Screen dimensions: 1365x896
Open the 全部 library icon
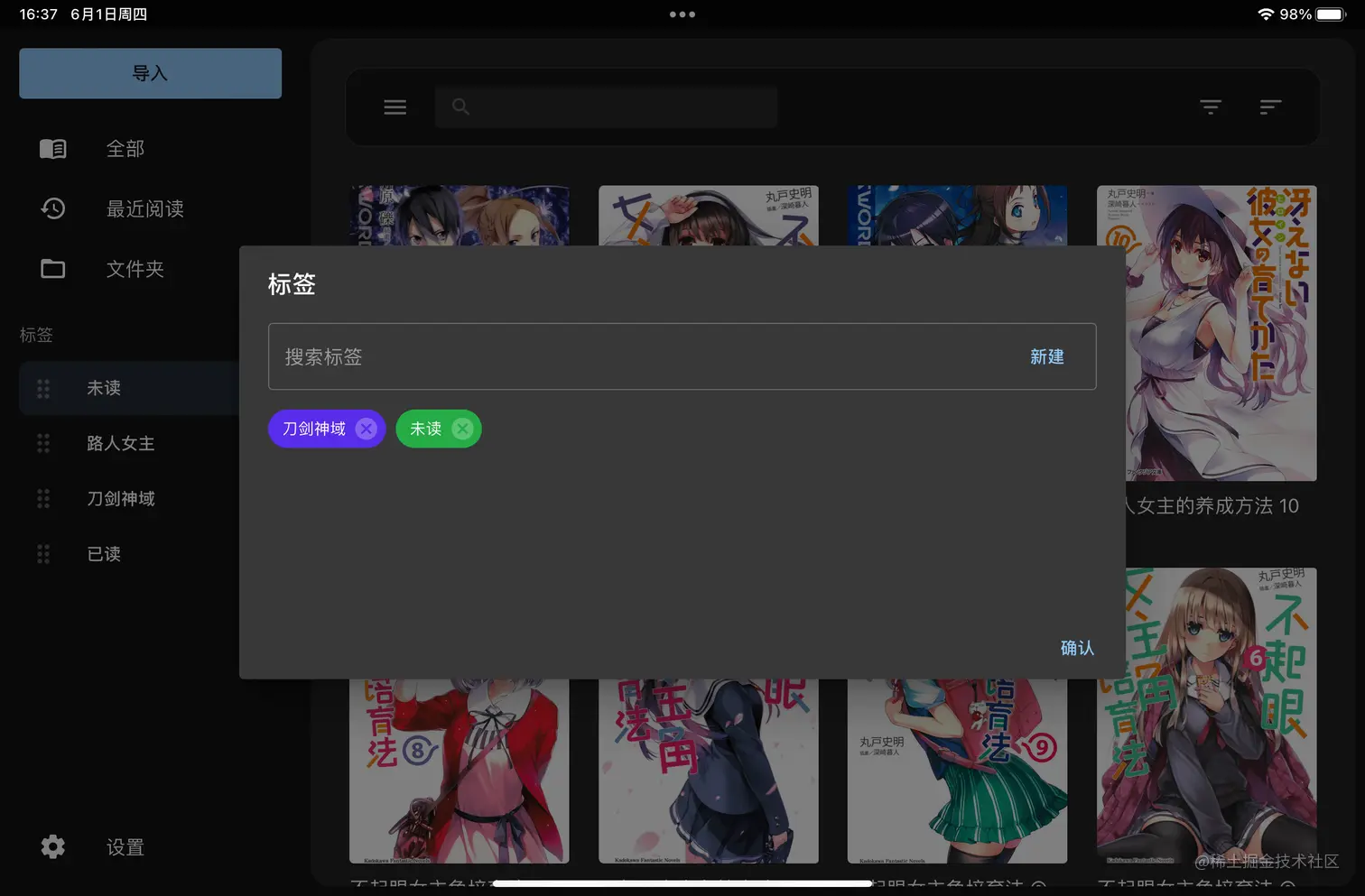(x=53, y=149)
